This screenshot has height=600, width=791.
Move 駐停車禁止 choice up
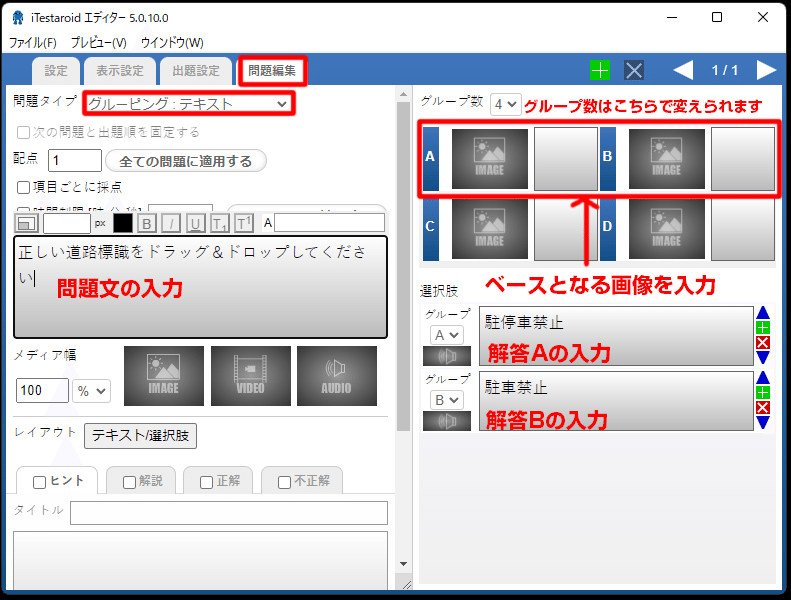tap(763, 312)
